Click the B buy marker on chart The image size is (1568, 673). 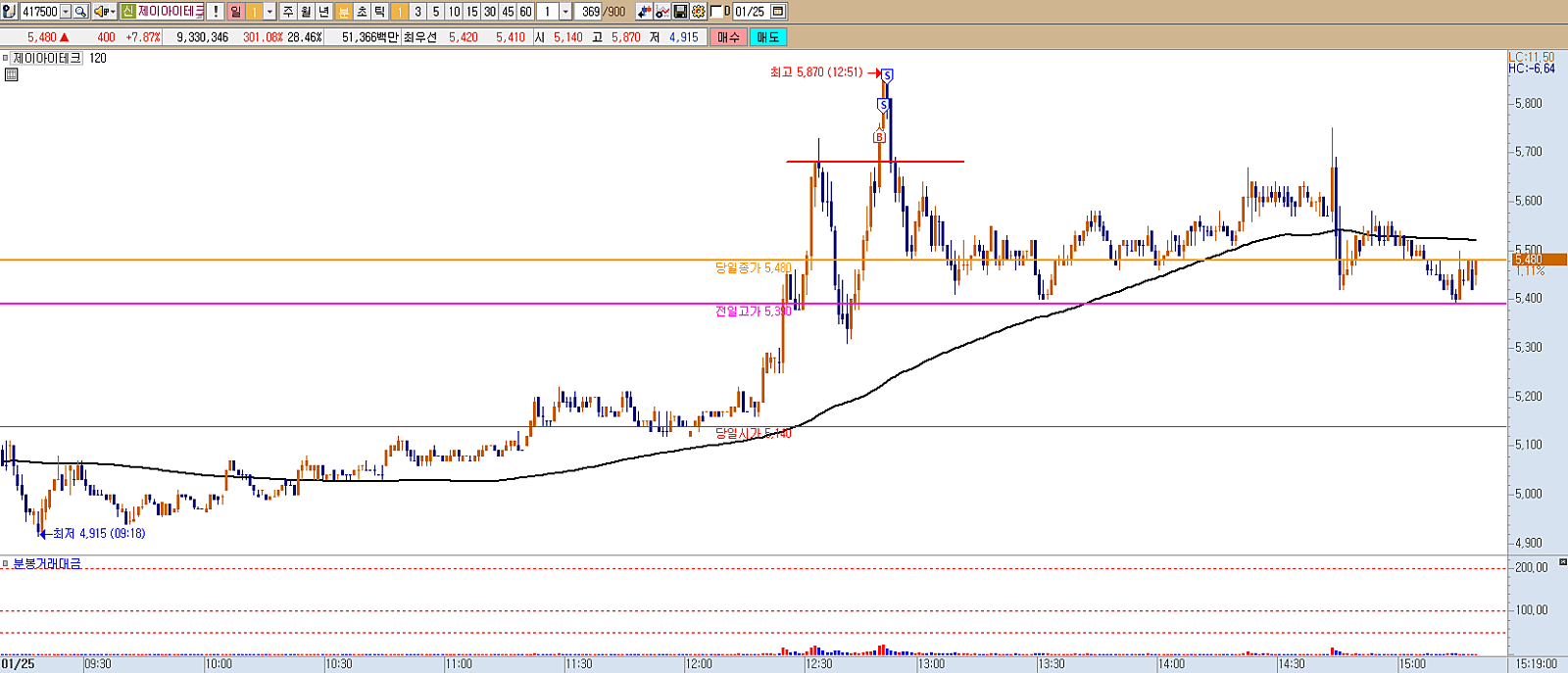[879, 137]
